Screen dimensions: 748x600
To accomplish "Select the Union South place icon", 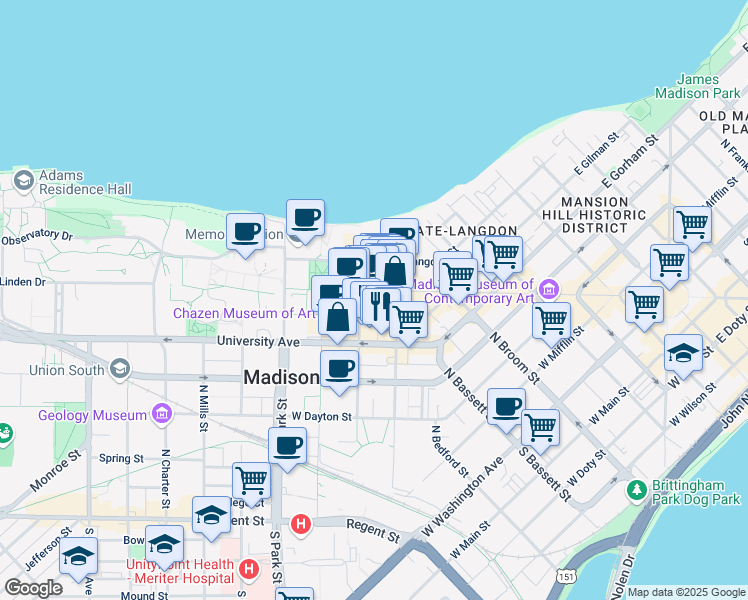I will click(120, 369).
